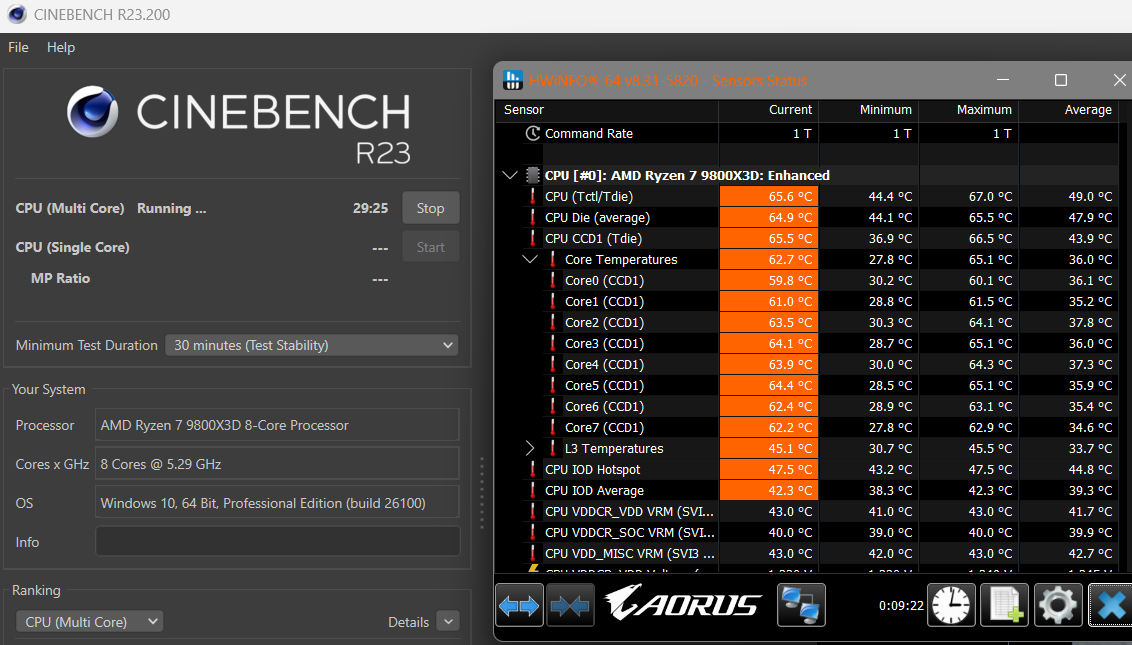Image resolution: width=1132 pixels, height=645 pixels.
Task: Click the Core1 (CCD1) 61.0 °C value
Action: coord(769,301)
